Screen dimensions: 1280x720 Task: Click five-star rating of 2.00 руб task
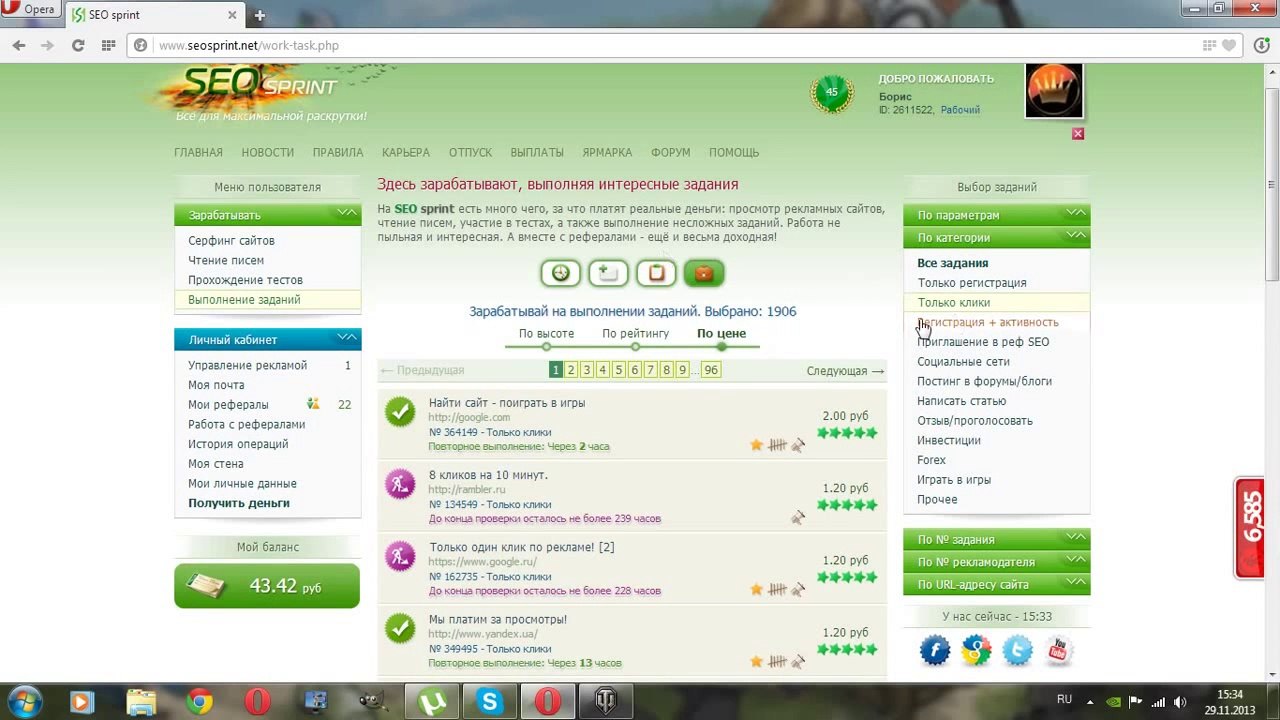click(x=847, y=433)
